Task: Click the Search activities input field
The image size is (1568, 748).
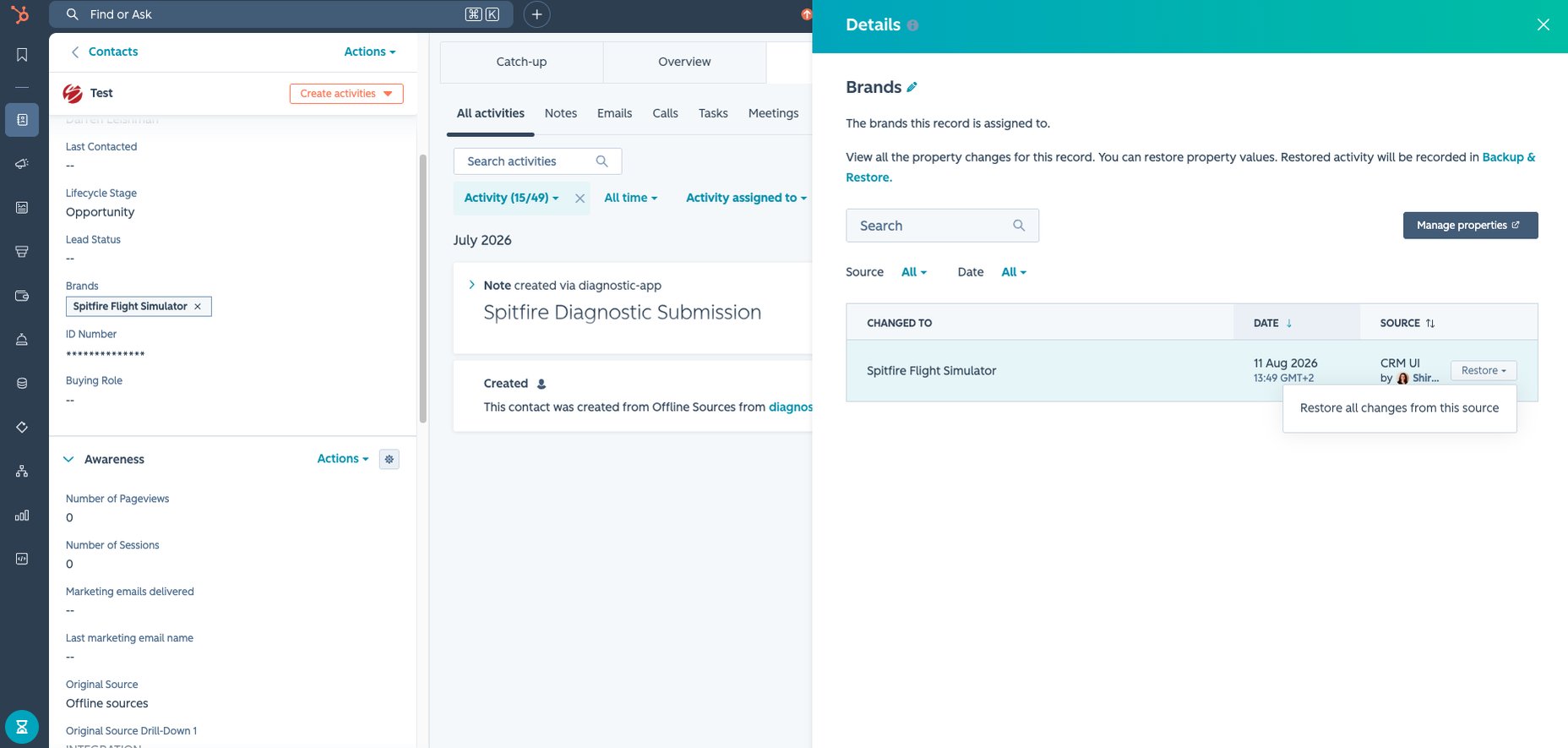Action: [x=537, y=161]
